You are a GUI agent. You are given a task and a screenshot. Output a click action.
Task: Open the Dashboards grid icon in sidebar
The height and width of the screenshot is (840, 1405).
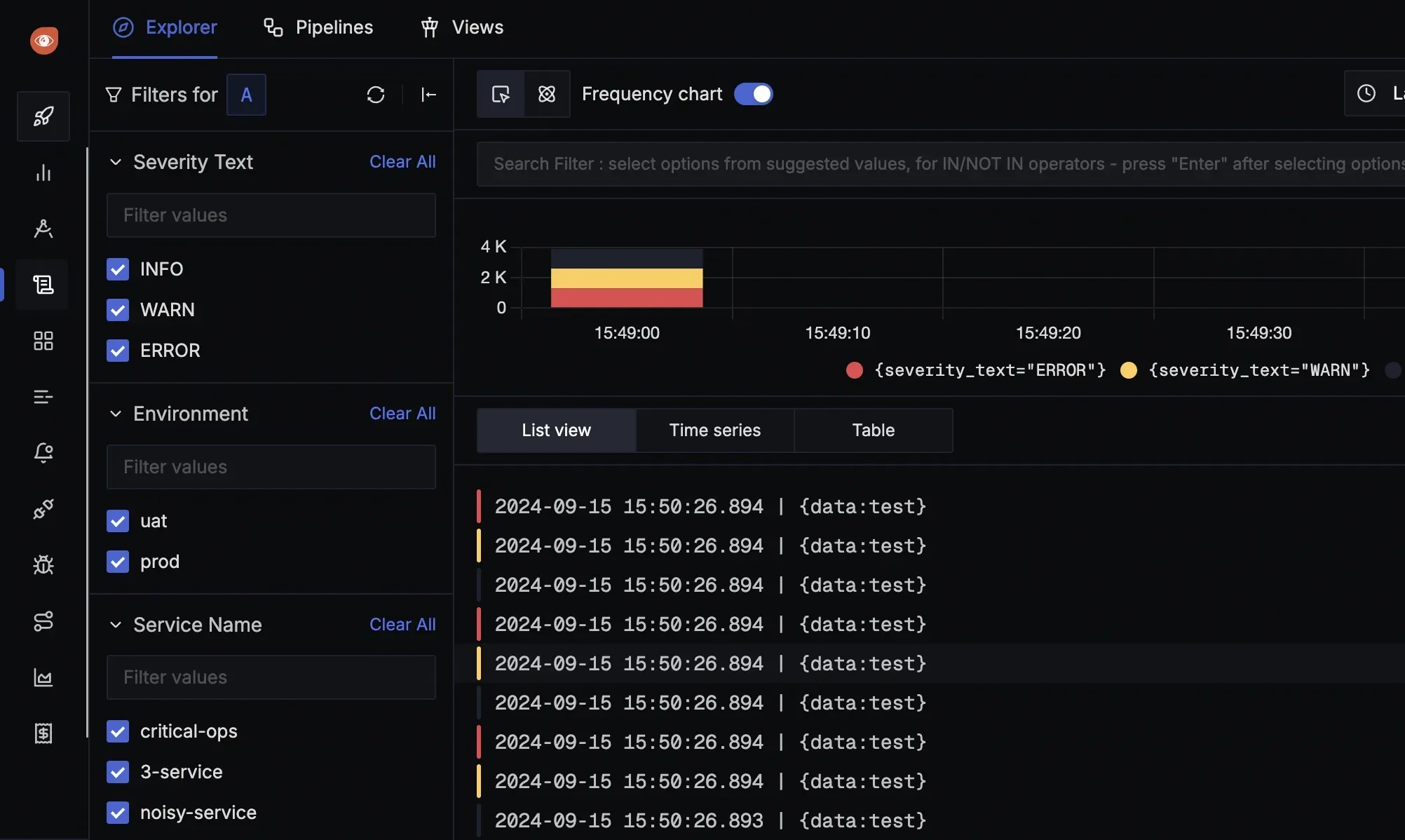pos(43,341)
